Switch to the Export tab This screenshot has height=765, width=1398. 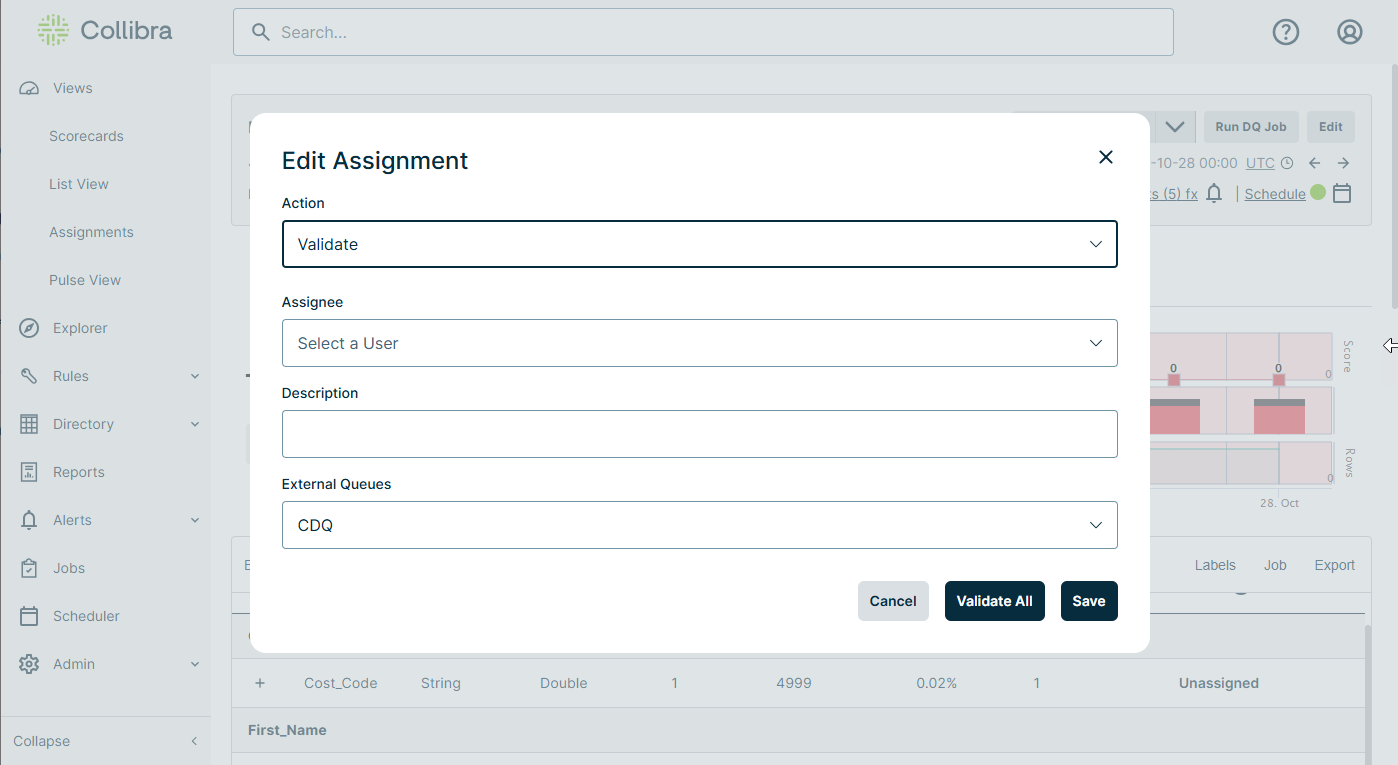[1334, 565]
